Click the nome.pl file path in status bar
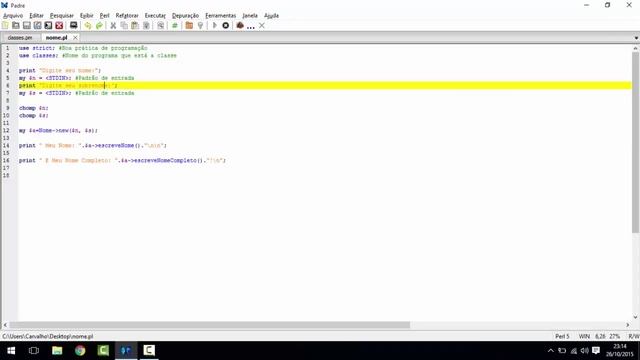This screenshot has width=640, height=360. click(x=48, y=336)
